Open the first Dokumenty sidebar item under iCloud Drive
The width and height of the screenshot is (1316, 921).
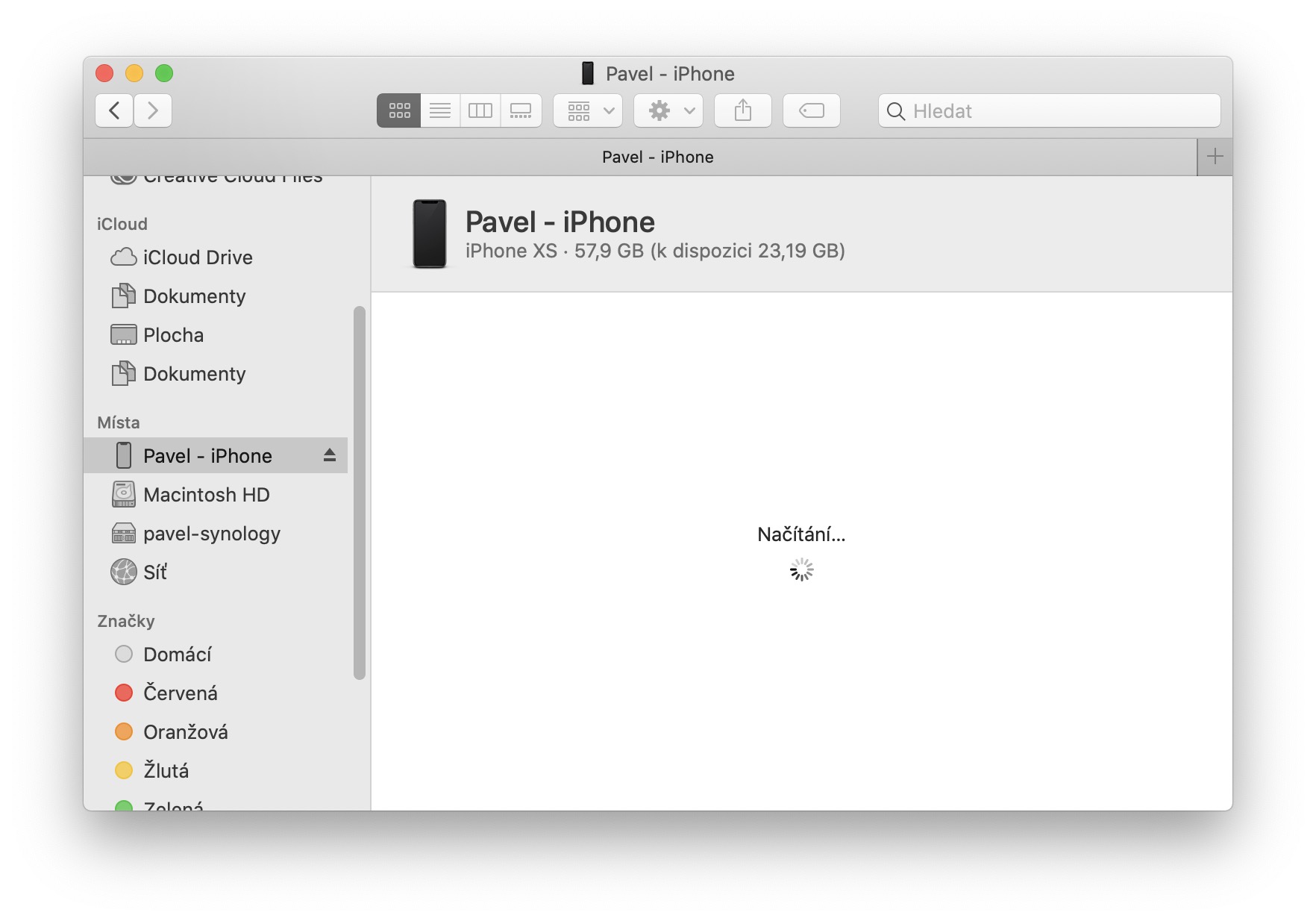point(216,296)
